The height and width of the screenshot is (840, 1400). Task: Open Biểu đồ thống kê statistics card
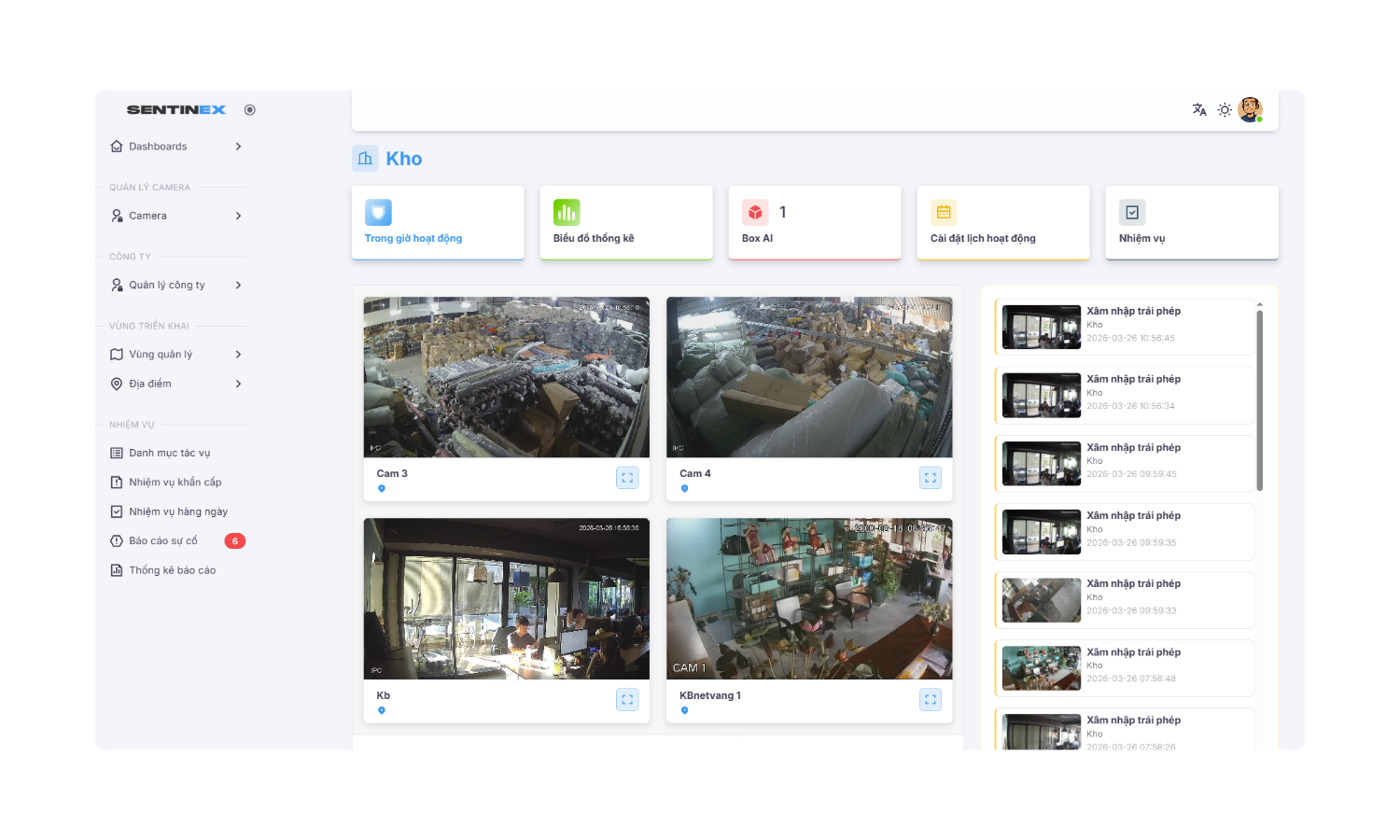point(625,222)
